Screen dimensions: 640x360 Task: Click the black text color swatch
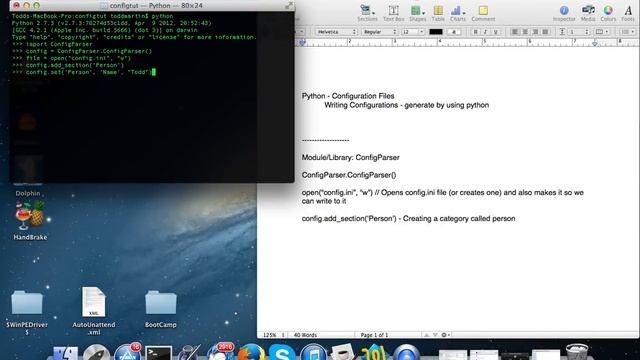point(436,32)
